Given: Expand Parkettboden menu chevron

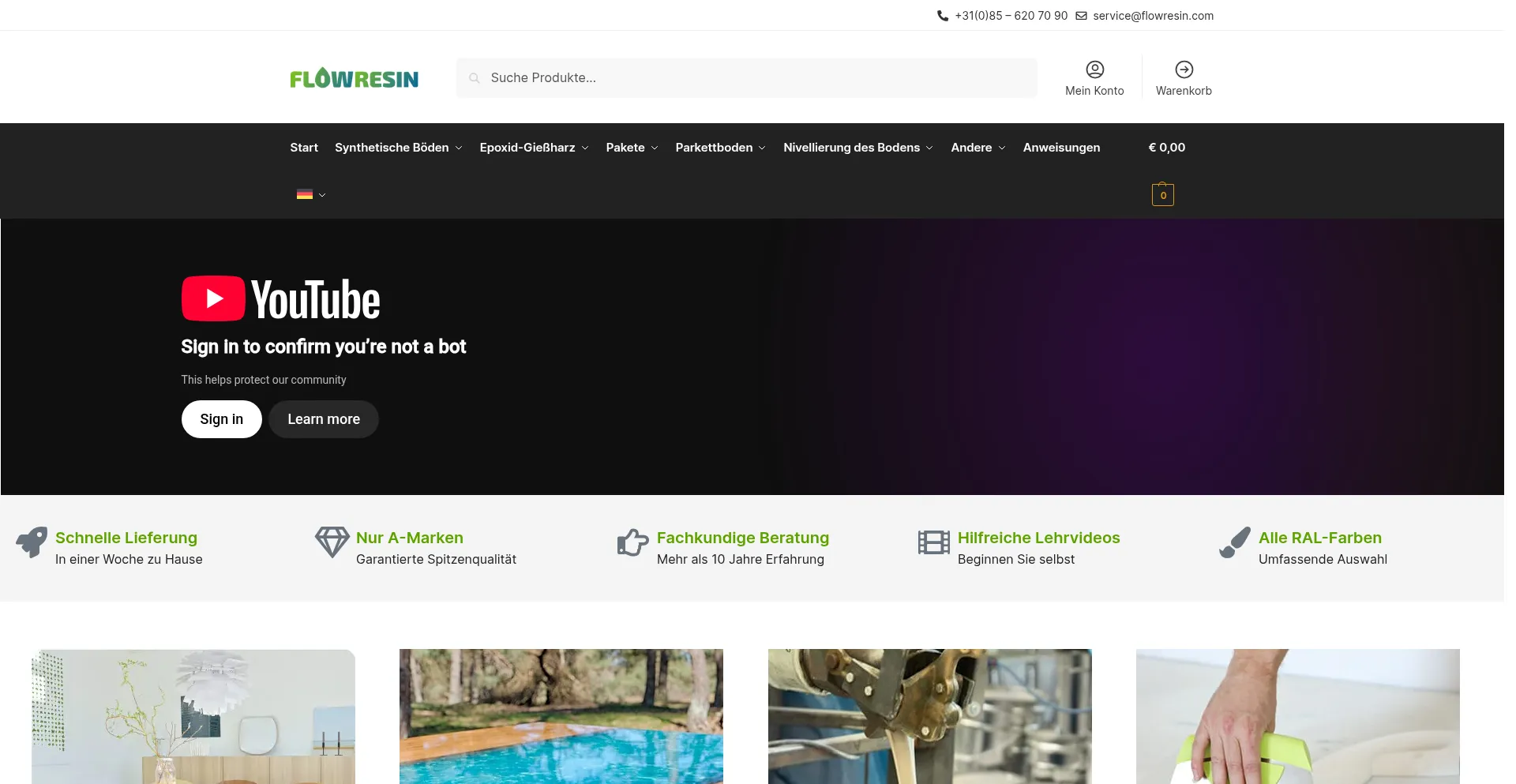Looking at the screenshot, I should tap(762, 148).
